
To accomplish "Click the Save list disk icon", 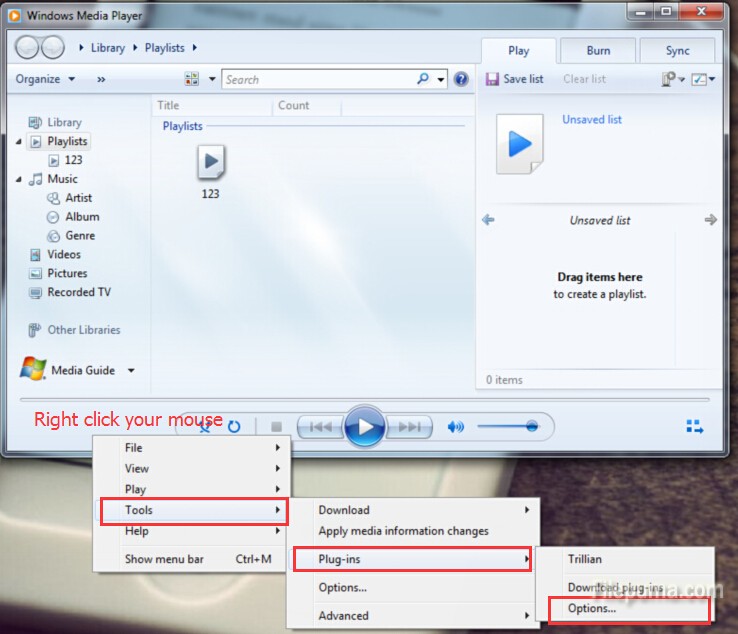I will coord(492,79).
